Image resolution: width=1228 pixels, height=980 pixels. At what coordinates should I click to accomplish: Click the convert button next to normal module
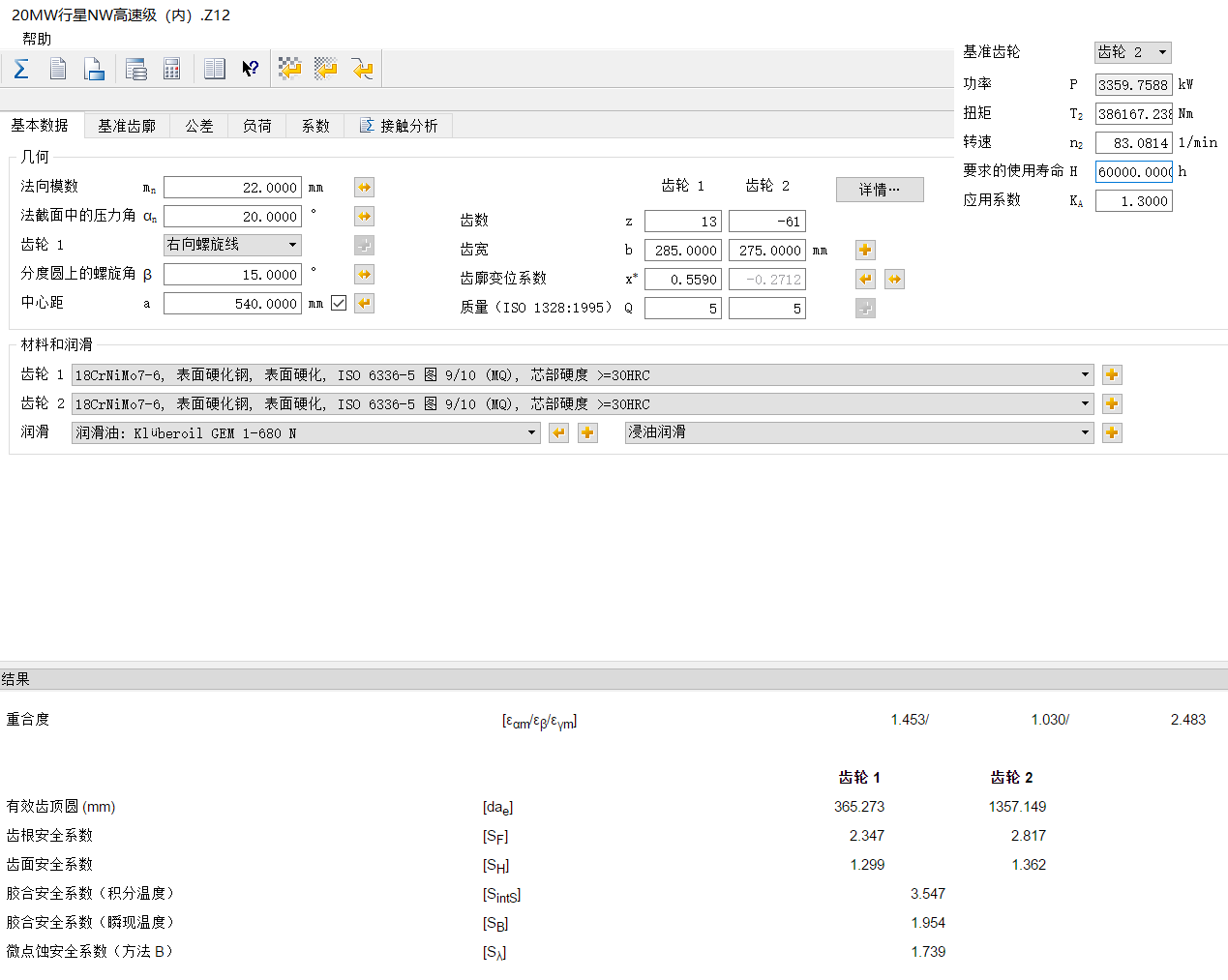pos(364,188)
